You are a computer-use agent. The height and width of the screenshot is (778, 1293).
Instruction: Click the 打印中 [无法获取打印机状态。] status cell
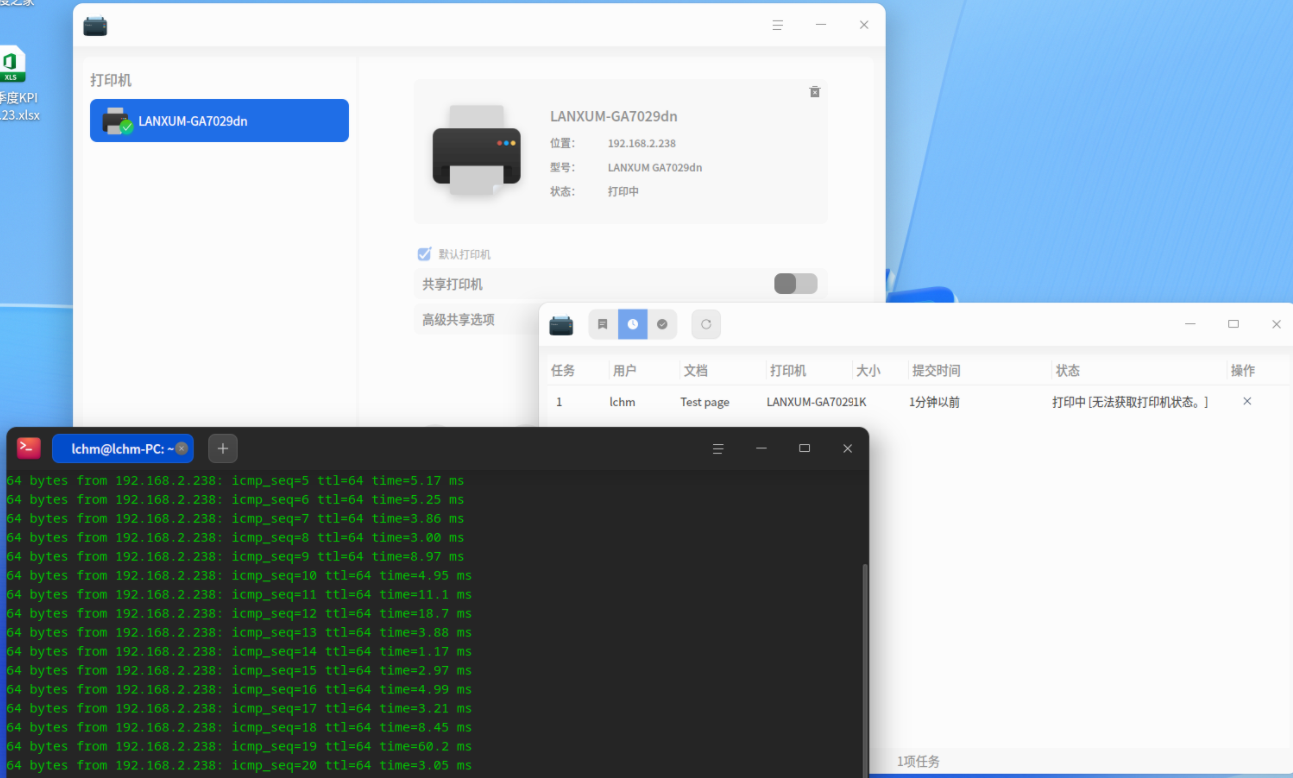click(x=1130, y=402)
